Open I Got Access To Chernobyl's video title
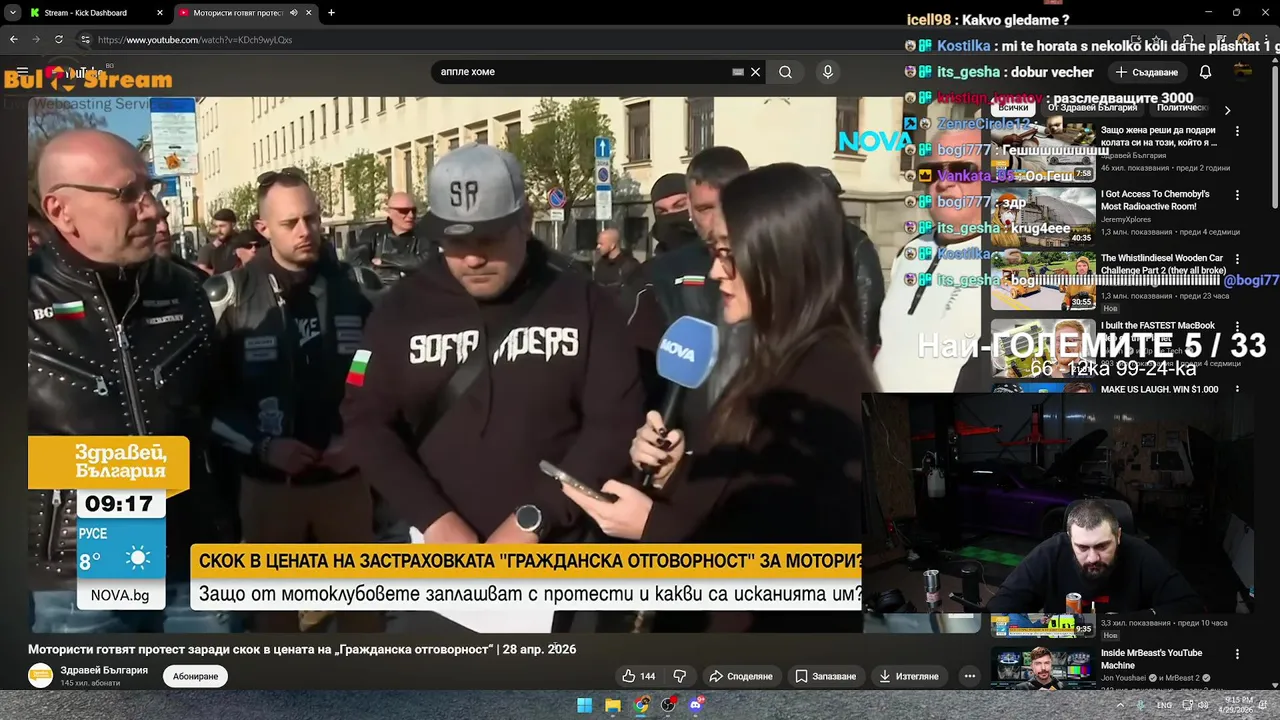The width and height of the screenshot is (1280, 720). (x=1155, y=200)
